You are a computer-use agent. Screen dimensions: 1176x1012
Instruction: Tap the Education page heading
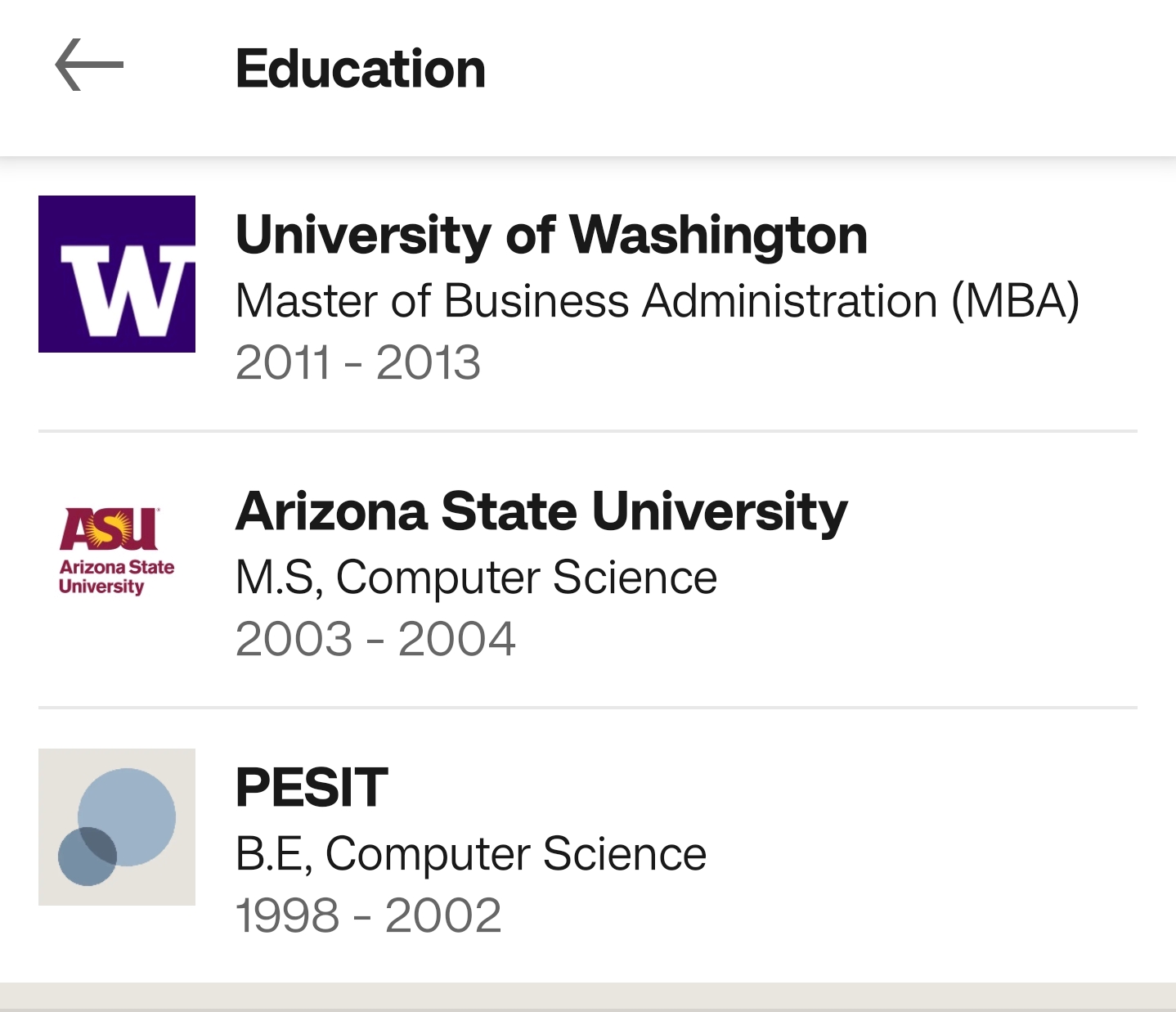coord(361,68)
